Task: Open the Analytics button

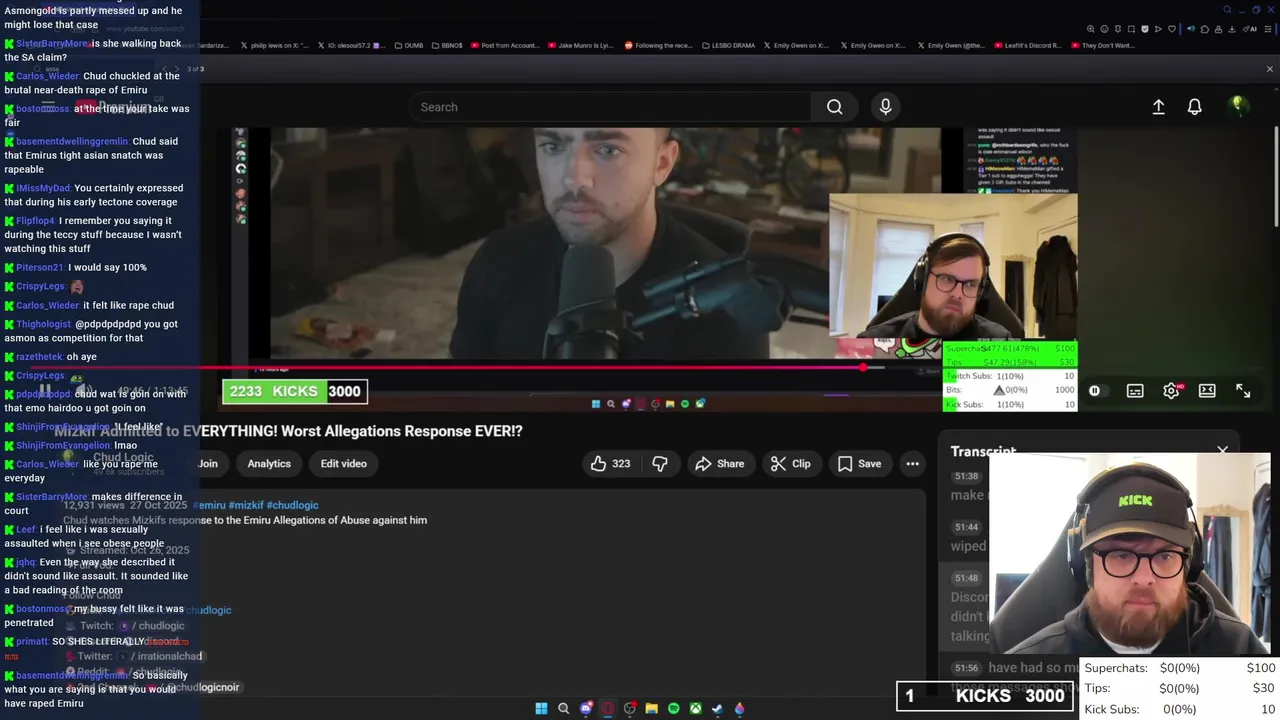Action: coord(269,464)
